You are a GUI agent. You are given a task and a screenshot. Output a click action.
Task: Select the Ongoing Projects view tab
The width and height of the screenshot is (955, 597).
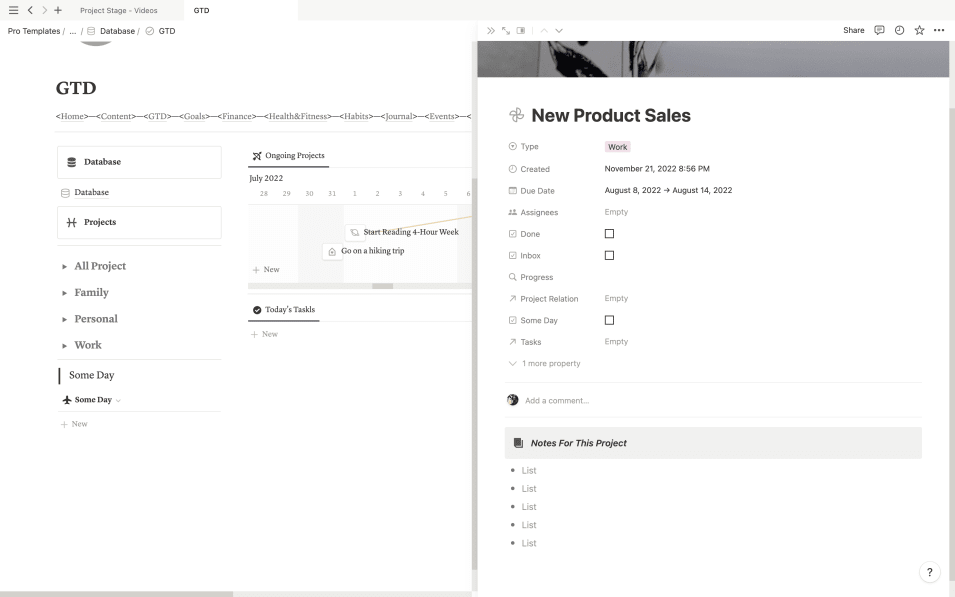point(288,156)
